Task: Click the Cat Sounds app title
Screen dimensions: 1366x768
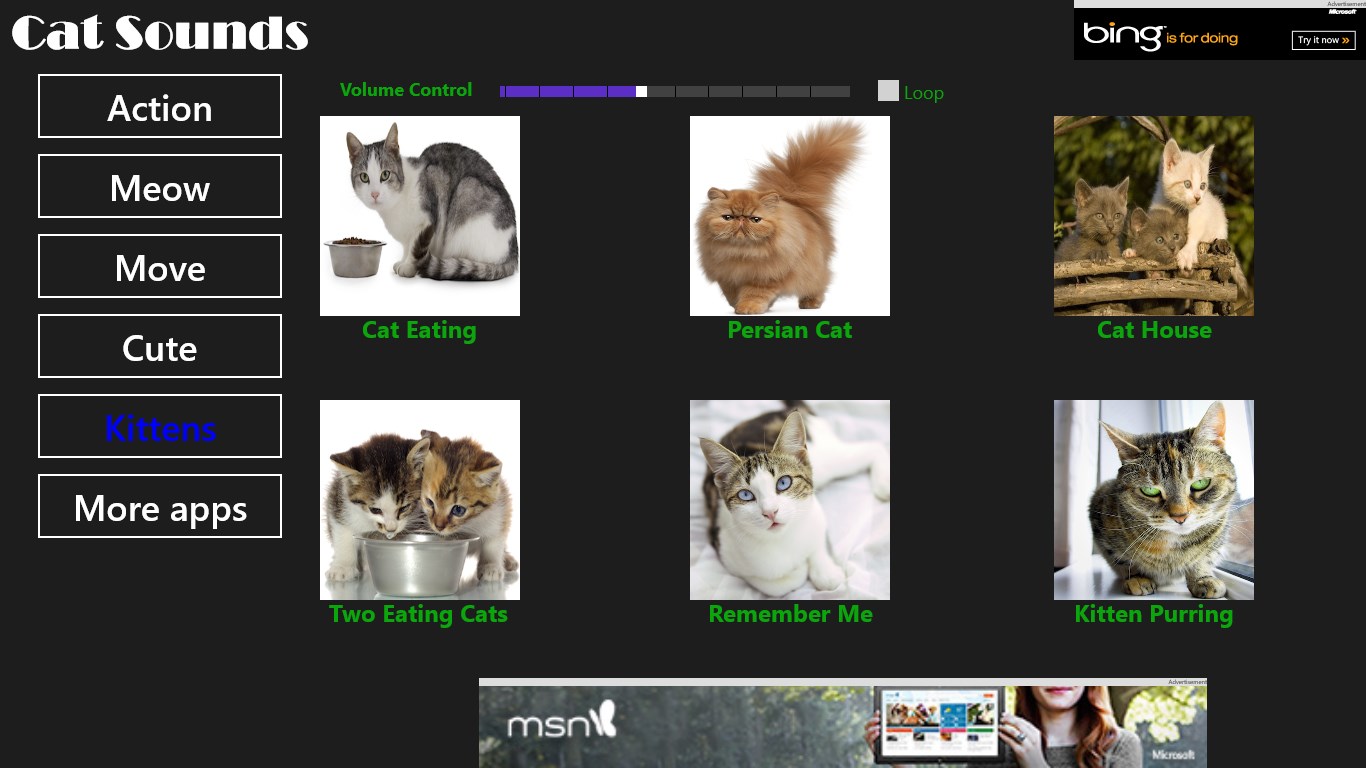Action: 160,33
